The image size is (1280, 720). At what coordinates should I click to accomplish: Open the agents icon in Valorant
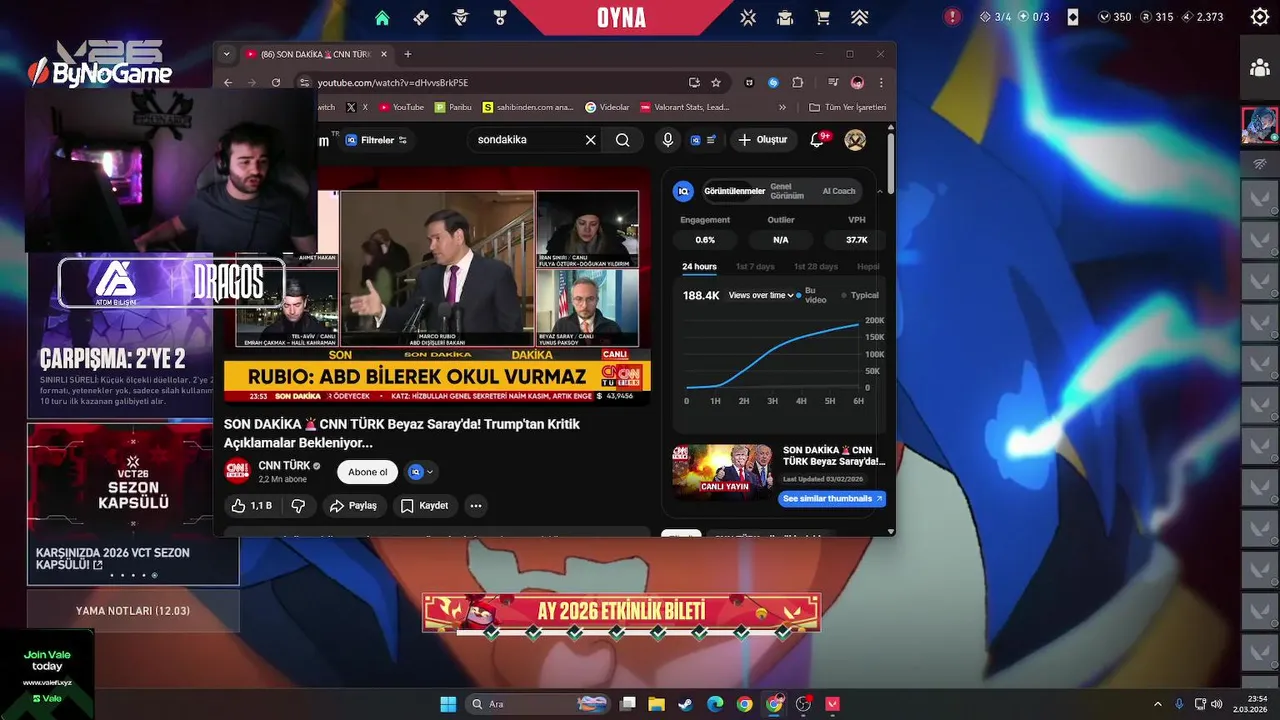tap(460, 17)
